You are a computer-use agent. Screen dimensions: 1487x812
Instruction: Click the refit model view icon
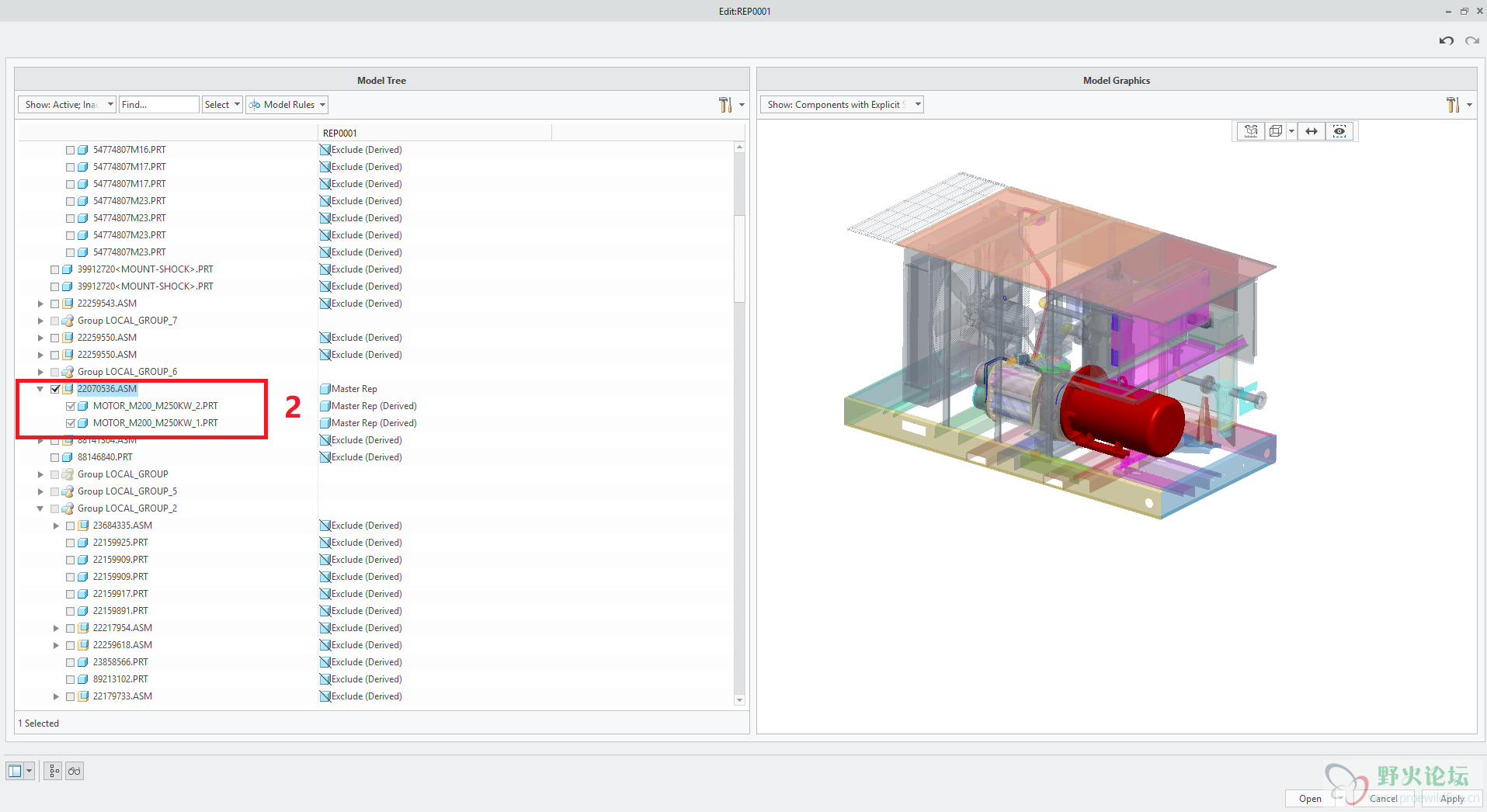tap(1251, 131)
